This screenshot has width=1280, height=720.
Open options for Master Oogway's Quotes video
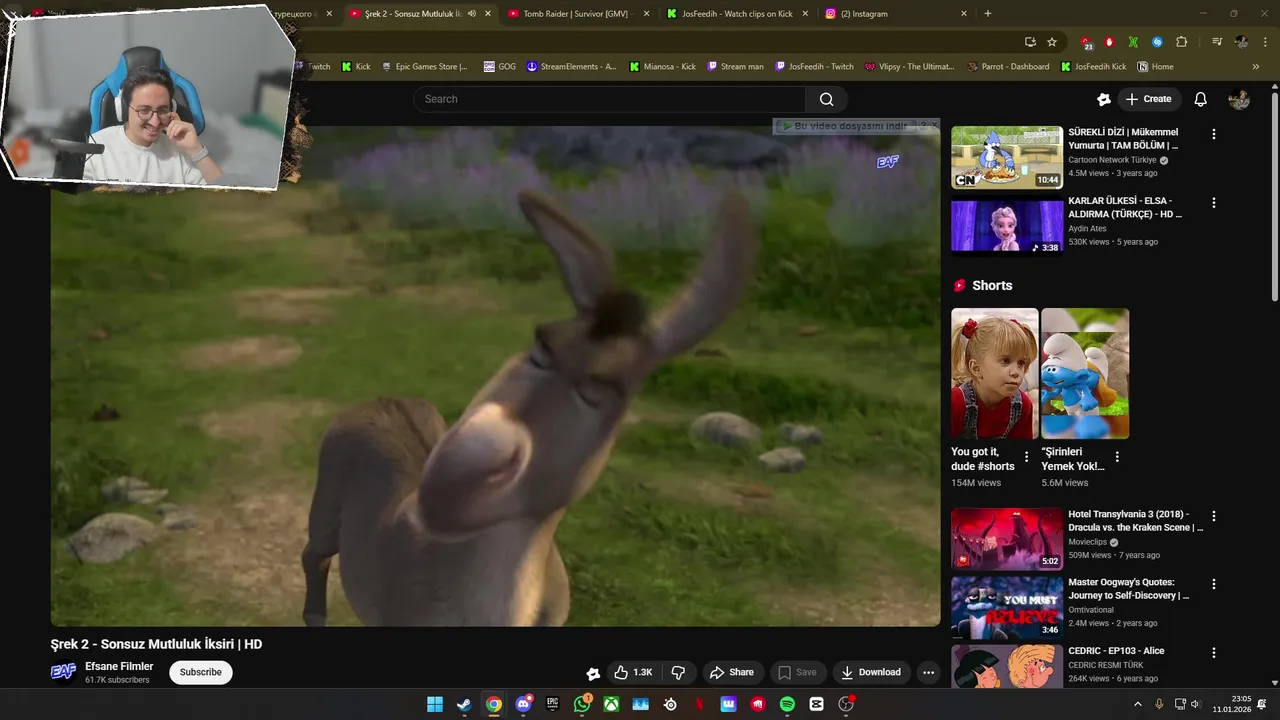coord(1214,584)
